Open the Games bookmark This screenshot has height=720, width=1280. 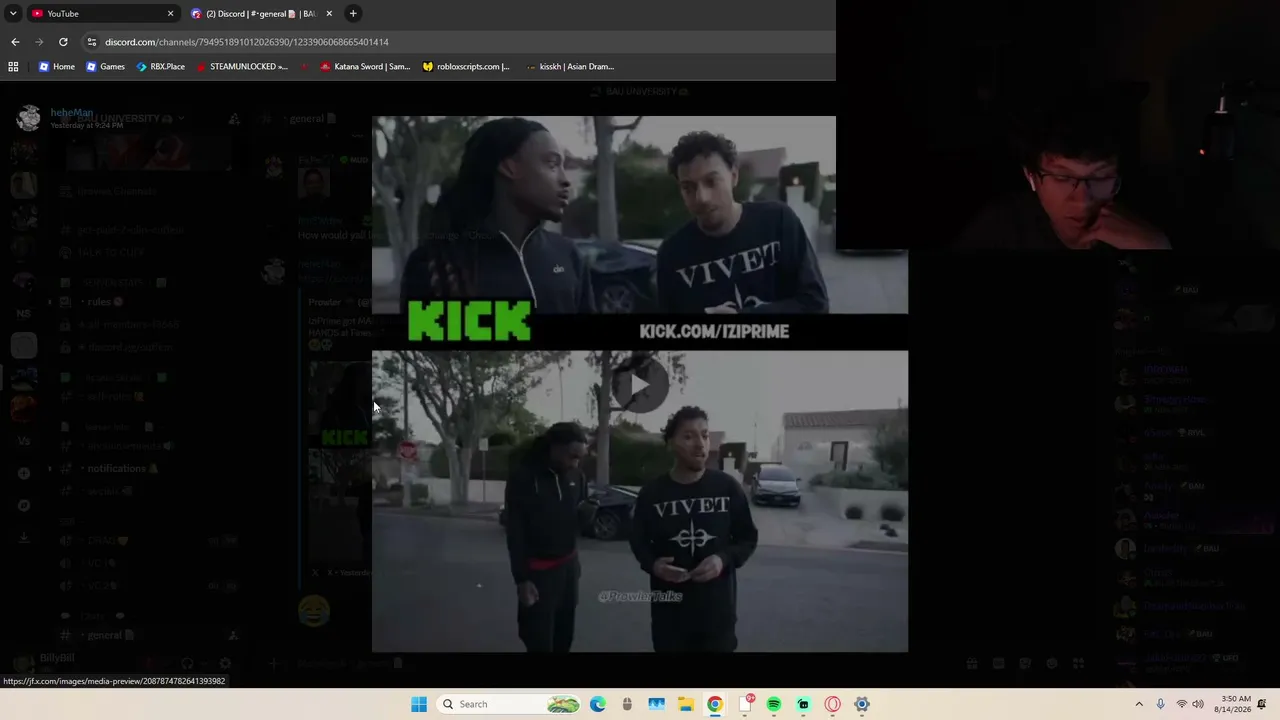point(105,66)
